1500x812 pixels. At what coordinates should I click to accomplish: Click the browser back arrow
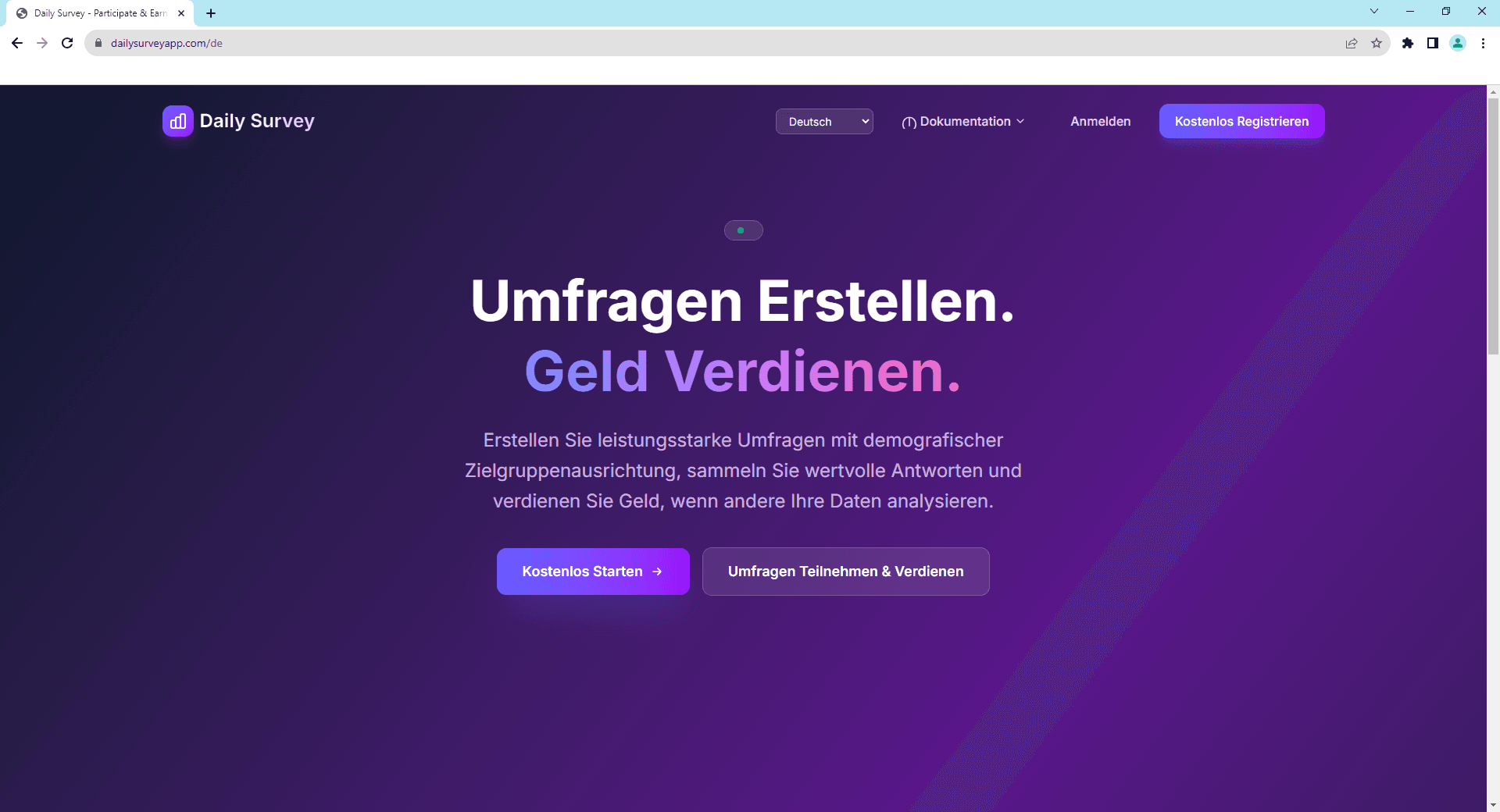pyautogui.click(x=16, y=43)
